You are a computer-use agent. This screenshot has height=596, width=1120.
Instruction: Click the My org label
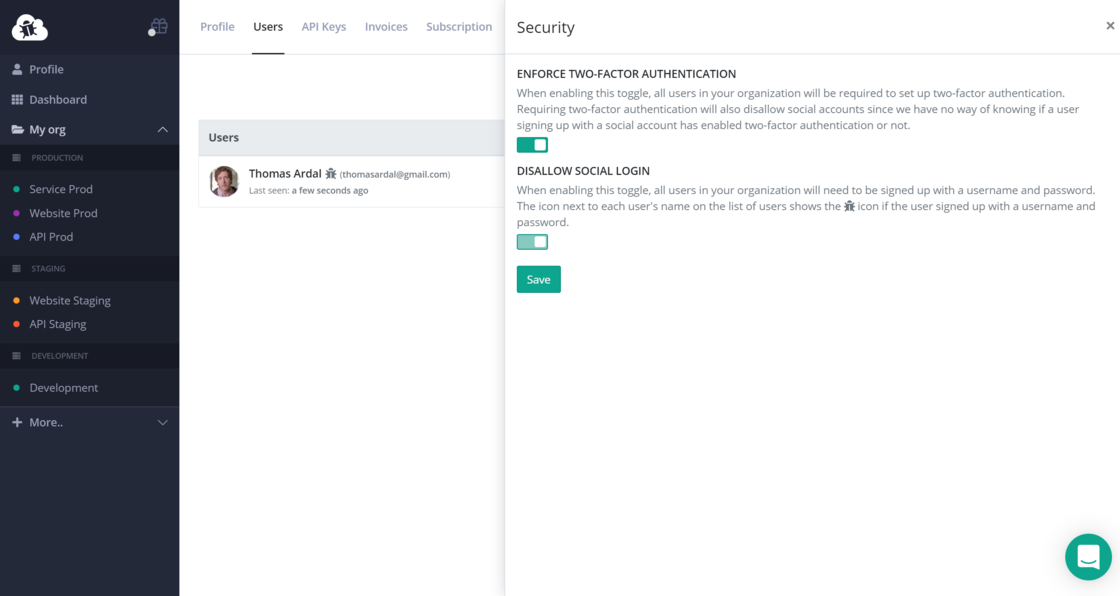[x=47, y=129]
